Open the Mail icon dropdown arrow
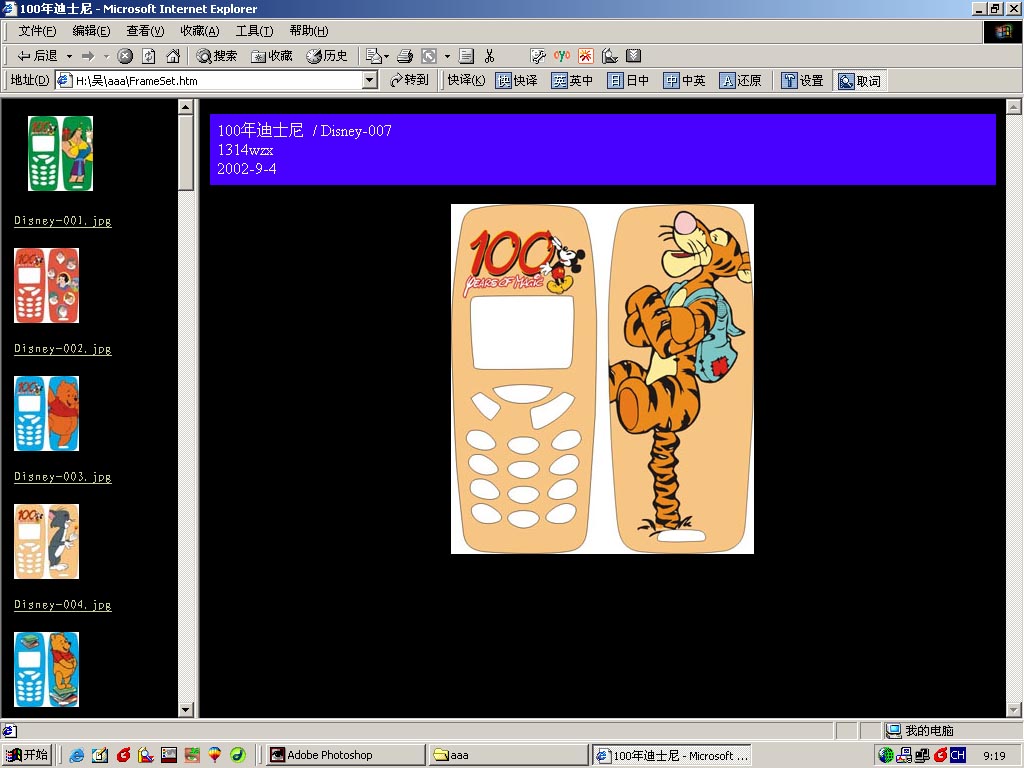1024x768 pixels. click(x=387, y=56)
